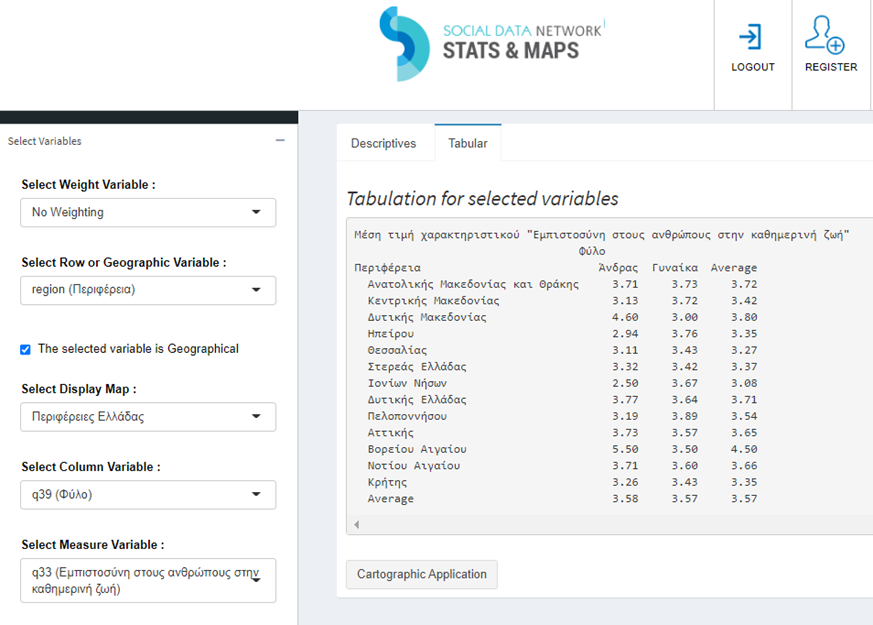Screen dimensions: 873x625
Task: Click the 'Περιφέρεια' header in table
Action: coord(388,268)
